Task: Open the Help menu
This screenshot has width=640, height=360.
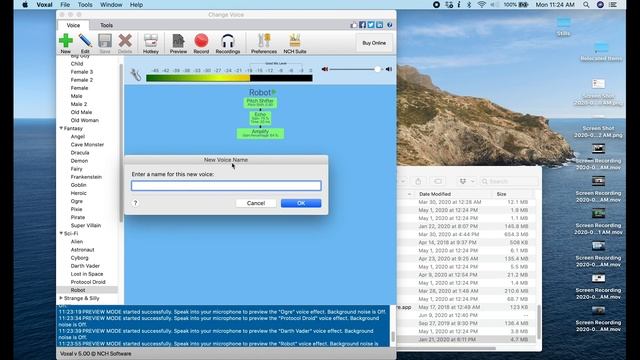Action: pos(136,5)
